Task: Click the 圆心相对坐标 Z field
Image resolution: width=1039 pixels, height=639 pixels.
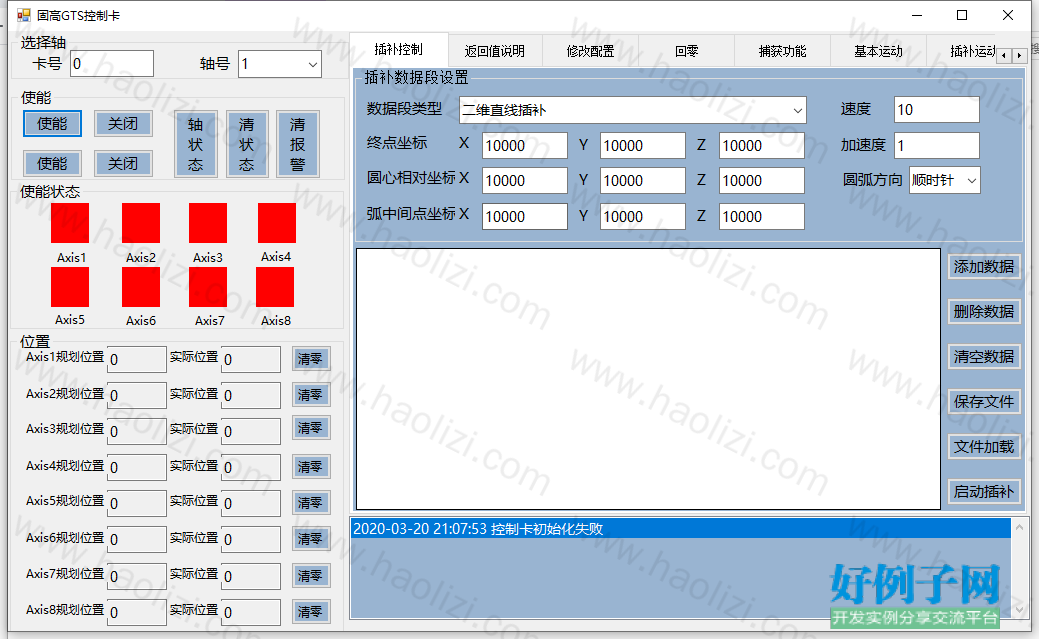Action: tap(762, 180)
